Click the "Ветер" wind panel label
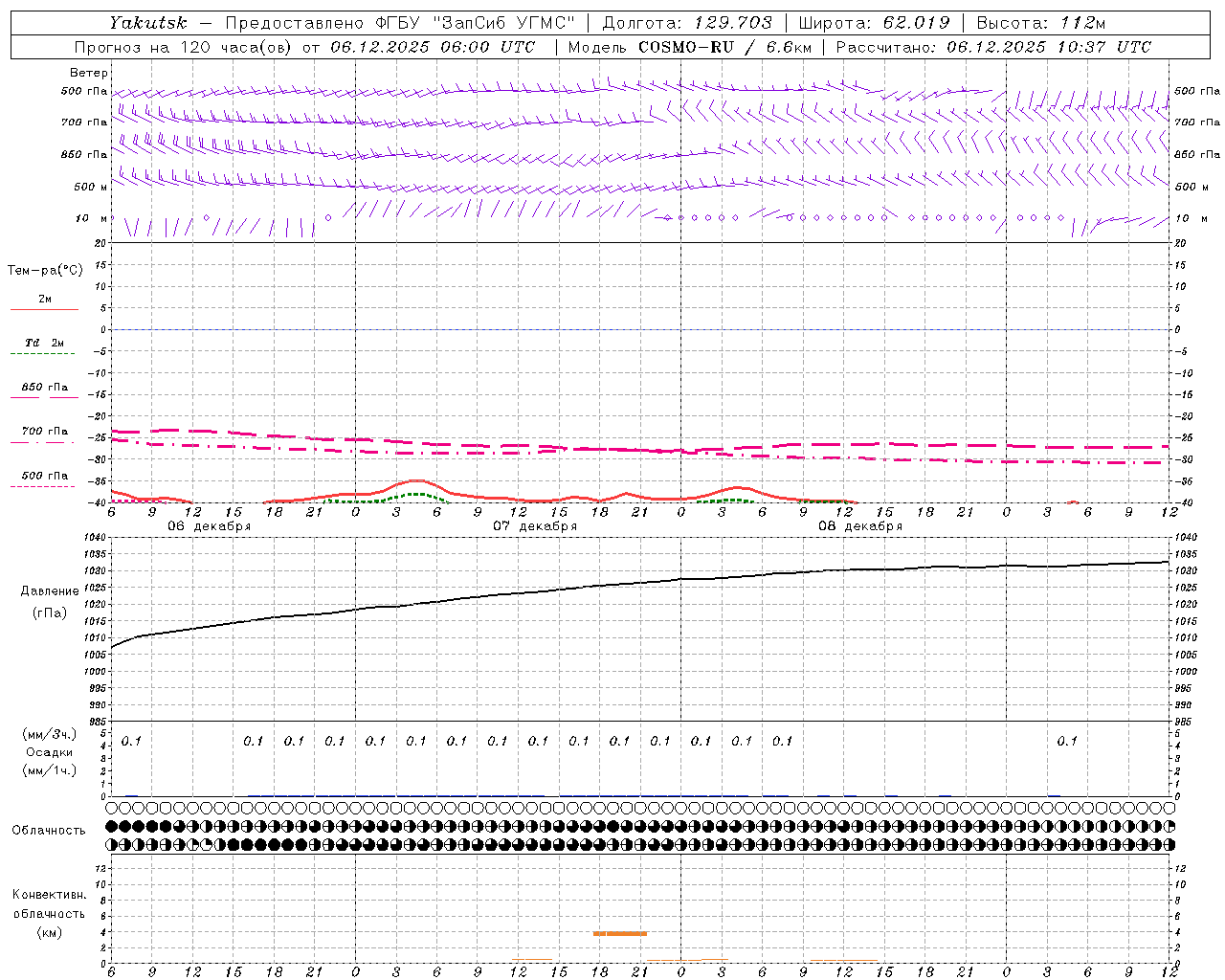Screen dimensions: 1225x980 (89, 73)
